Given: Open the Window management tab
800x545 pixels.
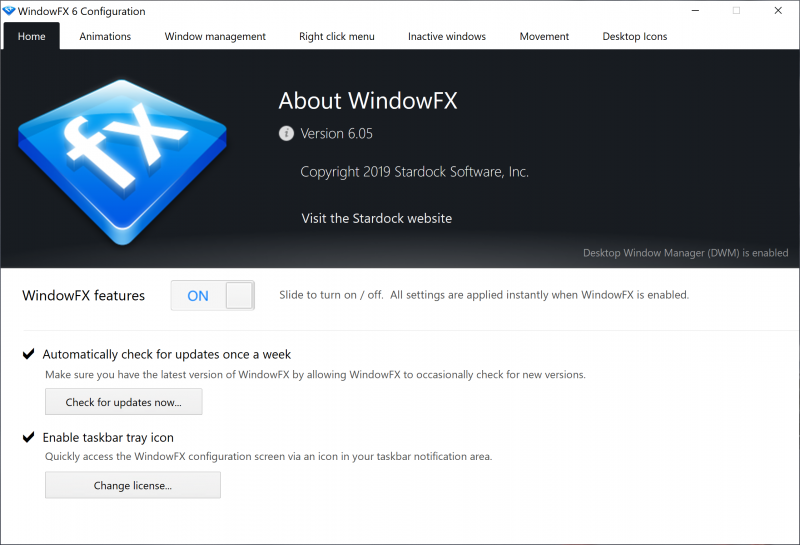Looking at the screenshot, I should coord(215,36).
